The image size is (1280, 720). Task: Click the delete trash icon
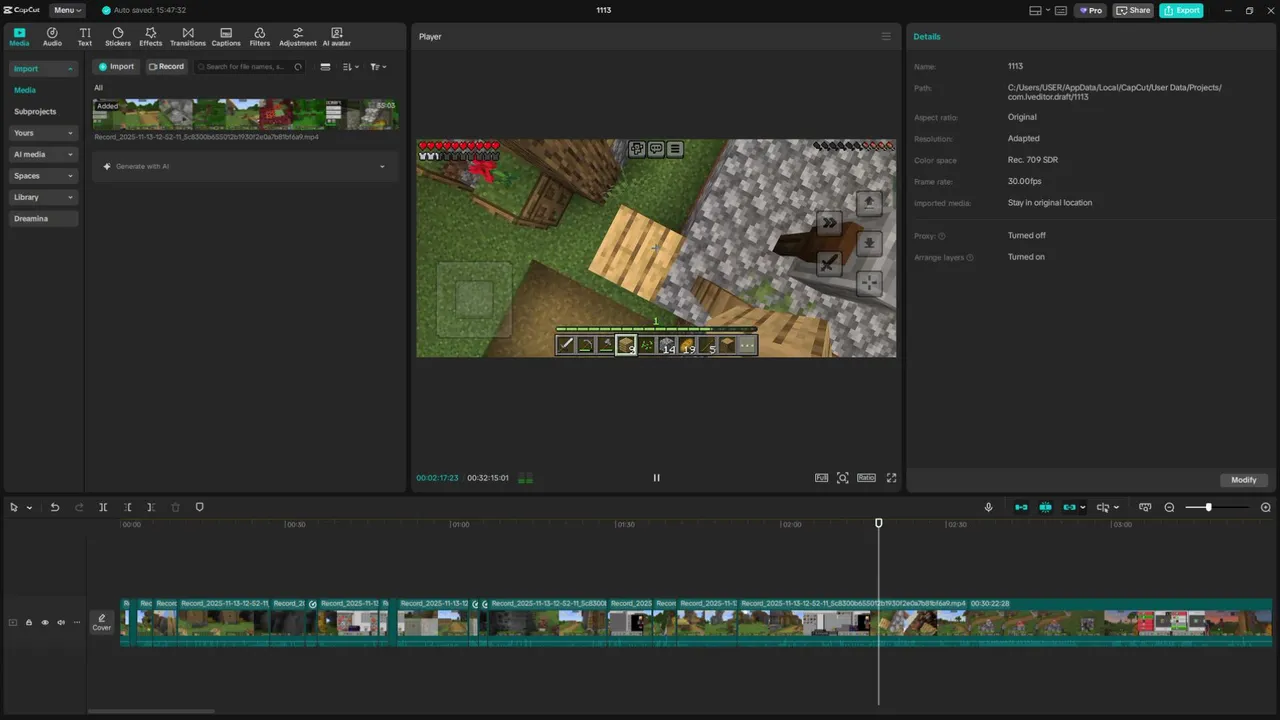point(176,508)
